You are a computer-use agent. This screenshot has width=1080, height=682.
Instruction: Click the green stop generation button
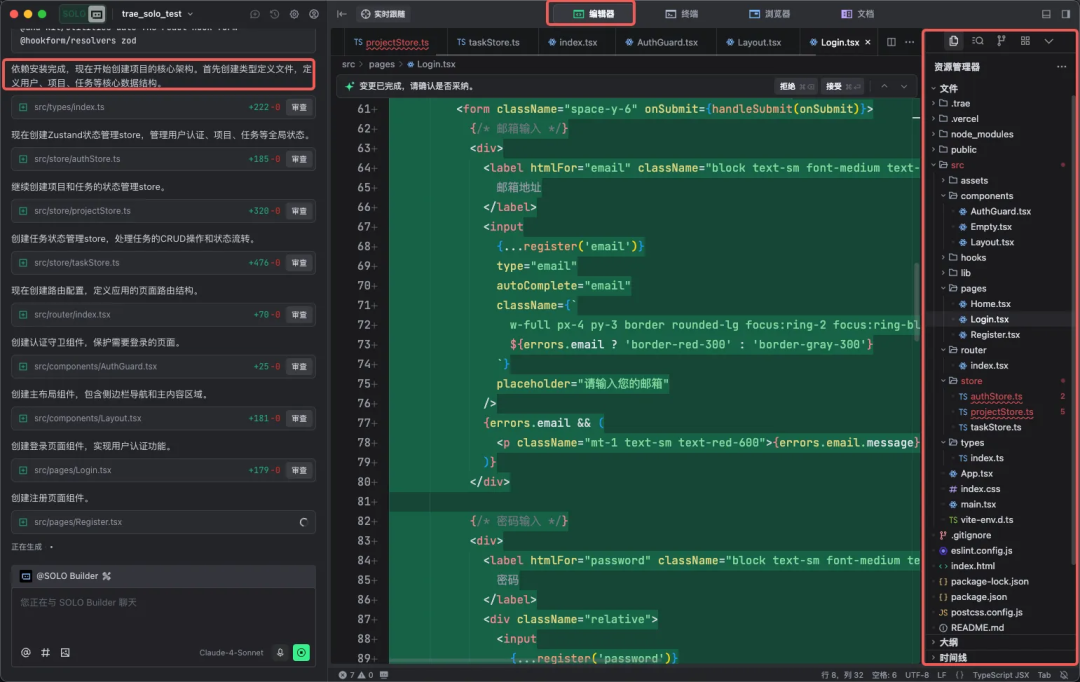[301, 652]
